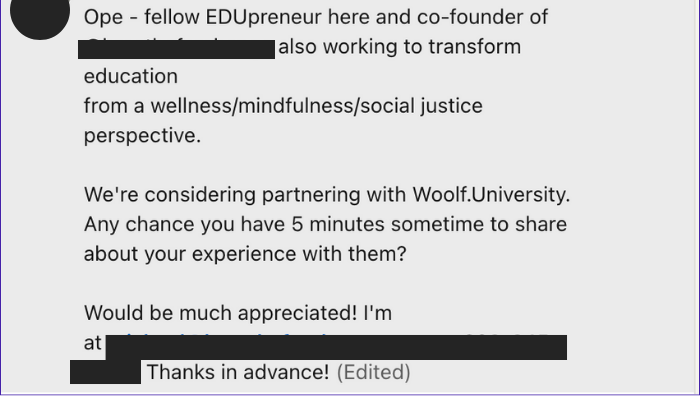This screenshot has height=400, width=700.
Task: Click 'also working to transform' text
Action: [400, 47]
